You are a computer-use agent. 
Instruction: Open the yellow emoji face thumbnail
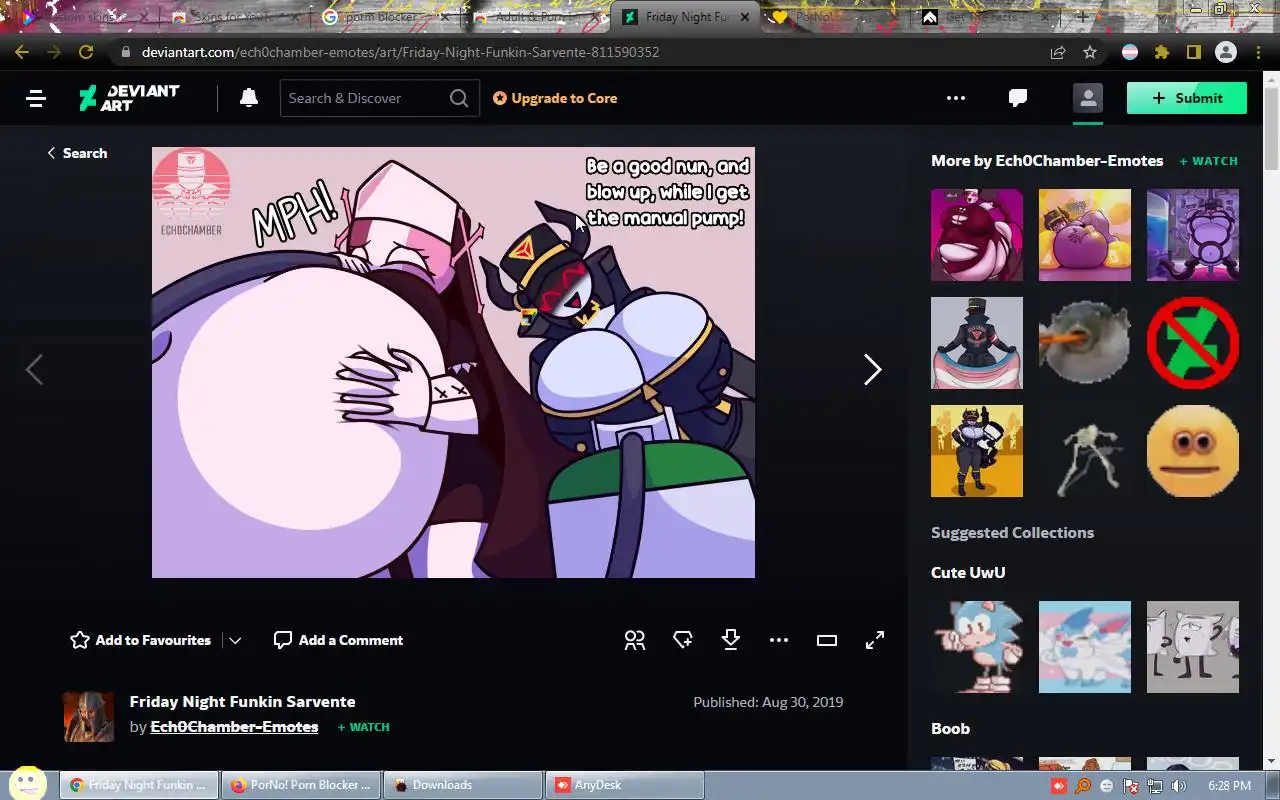[1193, 451]
